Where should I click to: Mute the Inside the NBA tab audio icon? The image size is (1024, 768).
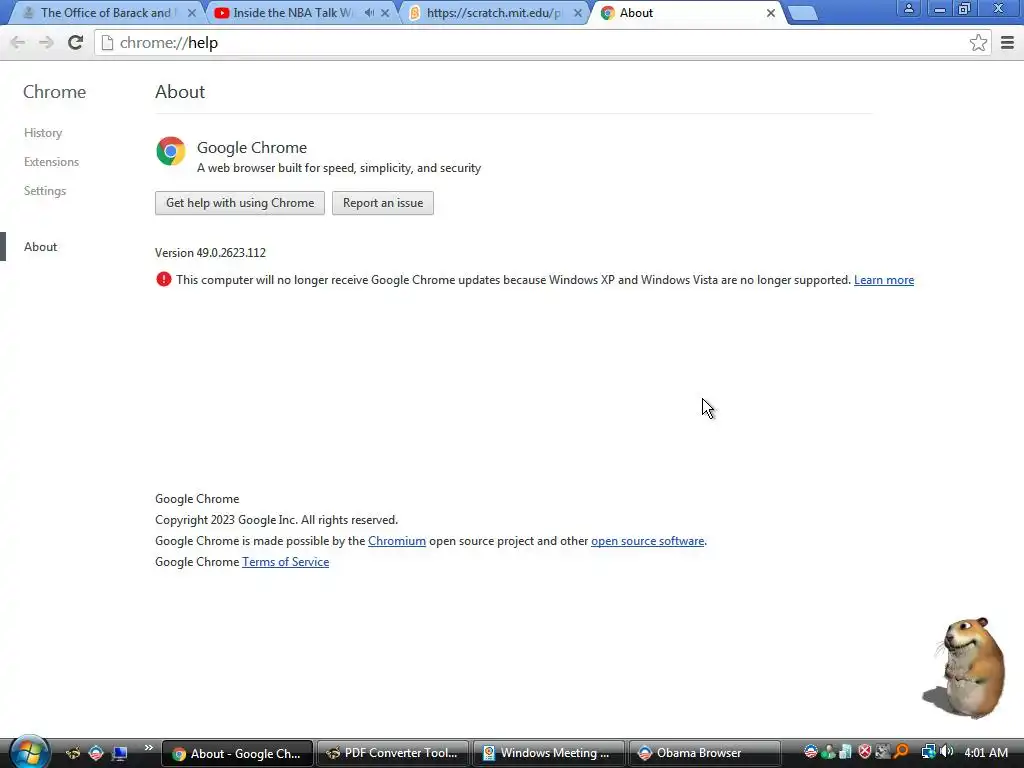(x=369, y=13)
